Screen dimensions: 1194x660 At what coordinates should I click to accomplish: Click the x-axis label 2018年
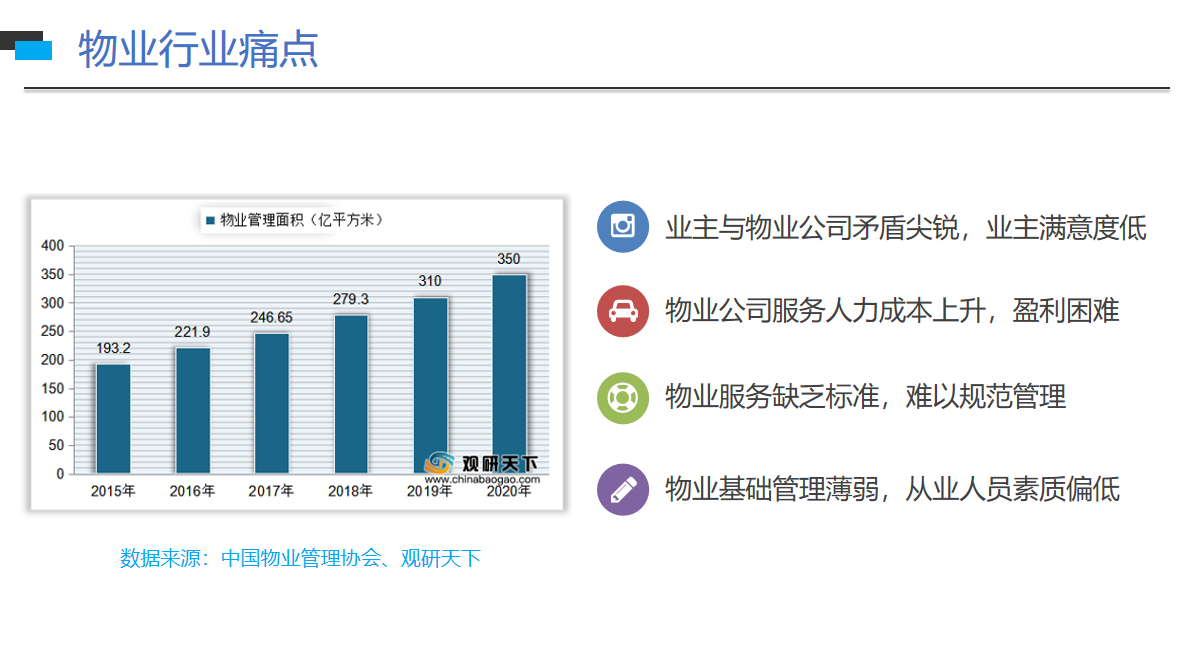click(x=350, y=491)
